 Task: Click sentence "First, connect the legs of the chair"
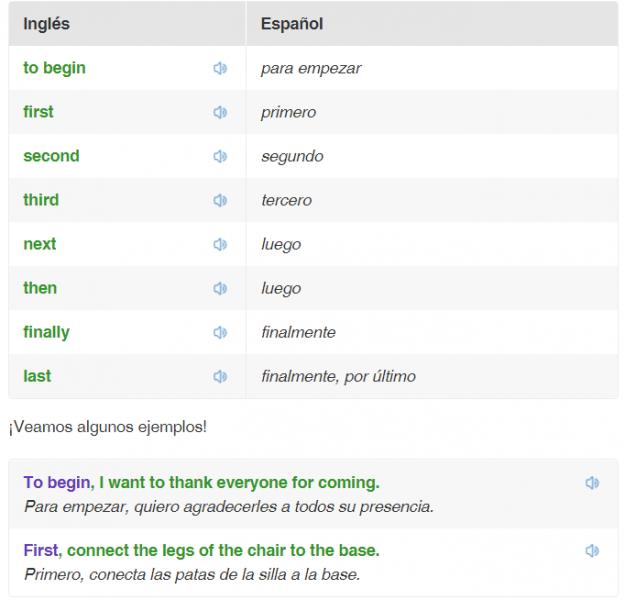pyautogui.click(x=202, y=551)
